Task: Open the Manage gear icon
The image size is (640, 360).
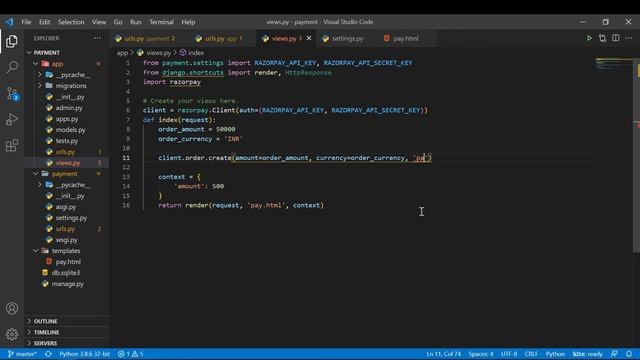Action: coord(12,334)
